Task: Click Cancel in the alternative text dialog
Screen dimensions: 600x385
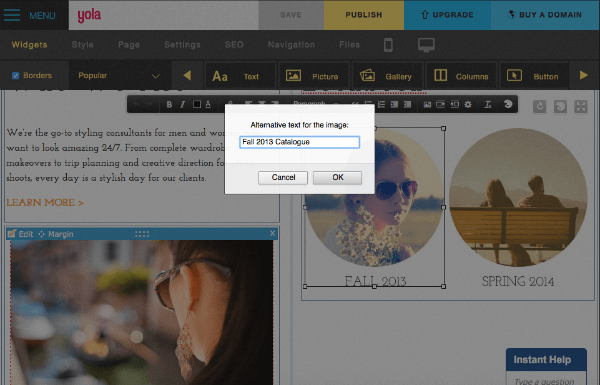Action: (283, 178)
